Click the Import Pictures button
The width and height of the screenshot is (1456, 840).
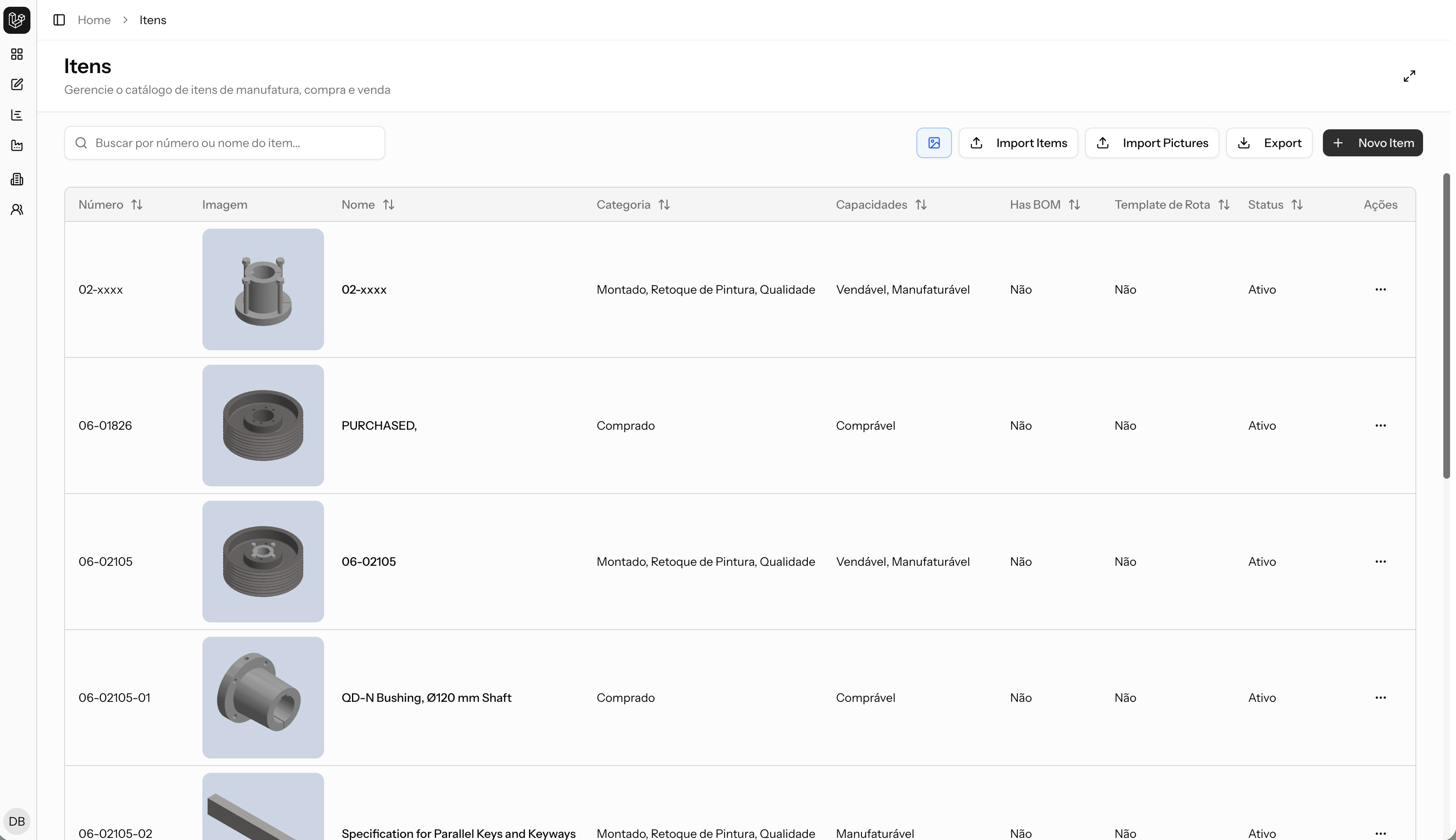(1151, 143)
